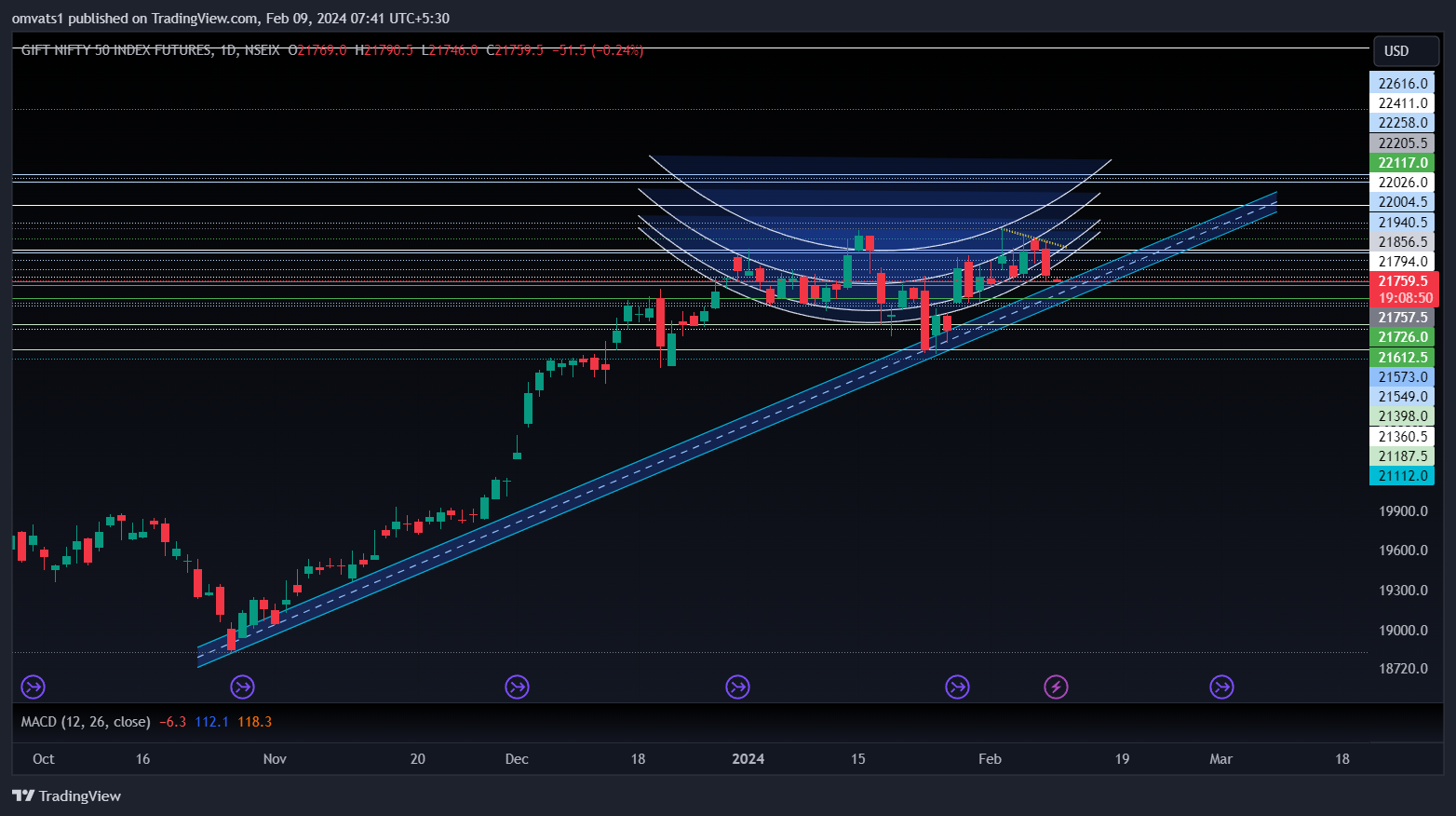The height and width of the screenshot is (816, 1456).
Task: Click the countdown timer 19:08:50
Action: (1403, 298)
